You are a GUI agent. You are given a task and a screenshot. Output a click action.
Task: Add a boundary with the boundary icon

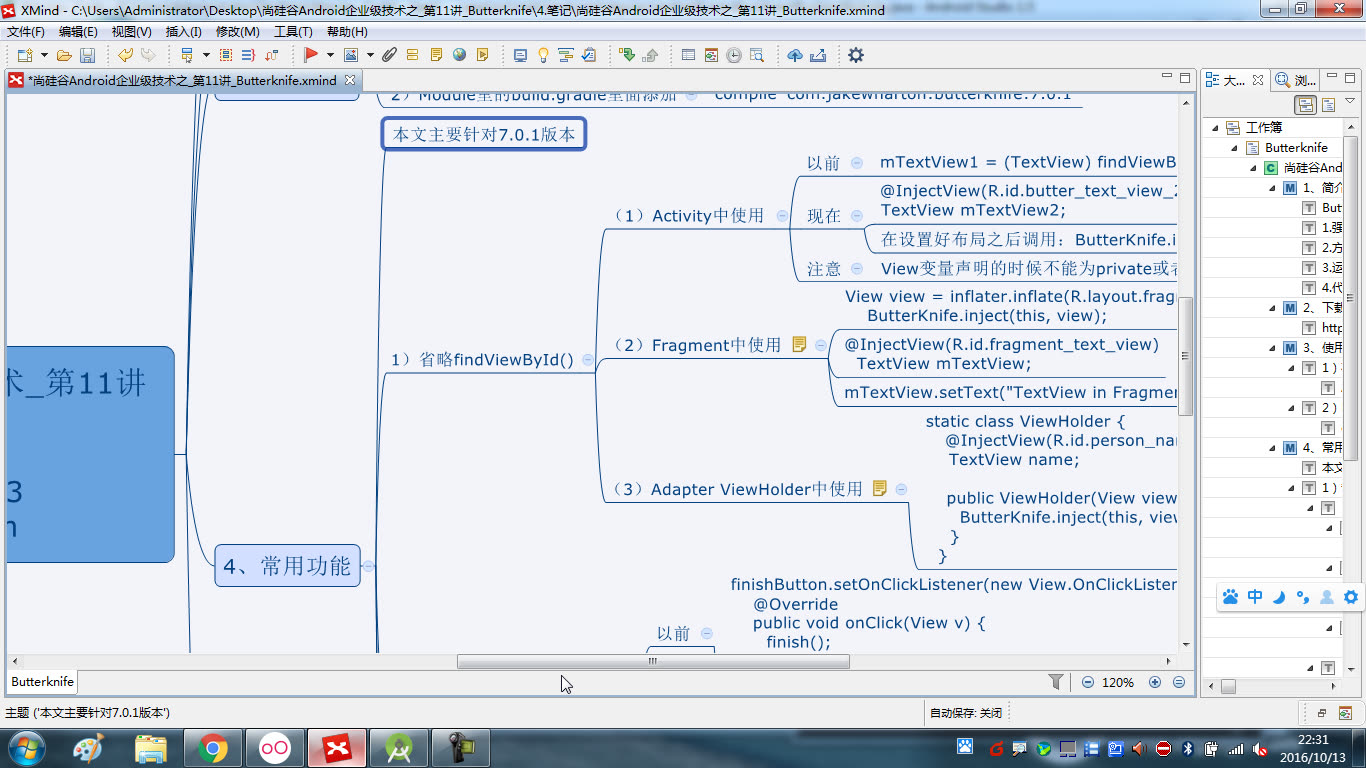coord(226,55)
